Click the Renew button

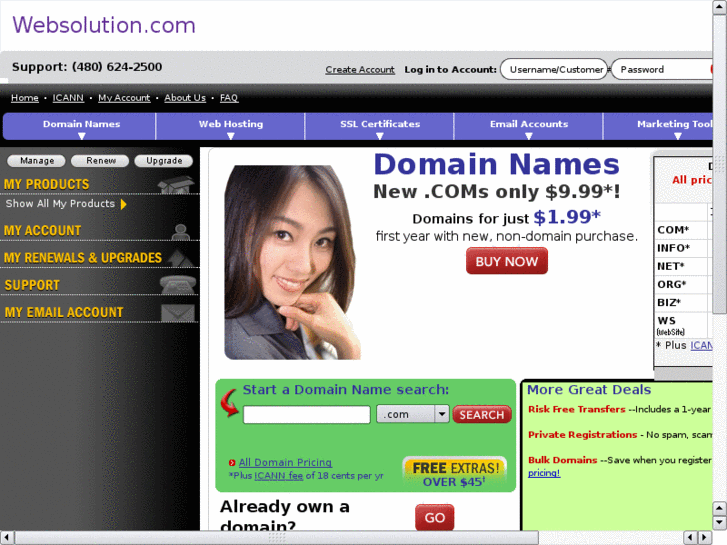[x=101, y=161]
